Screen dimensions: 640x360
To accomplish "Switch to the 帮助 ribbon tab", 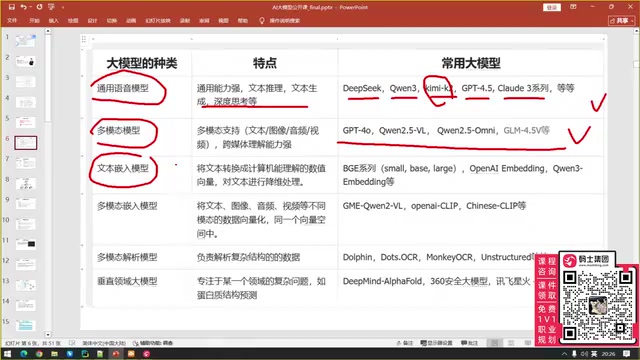I will point(243,20).
